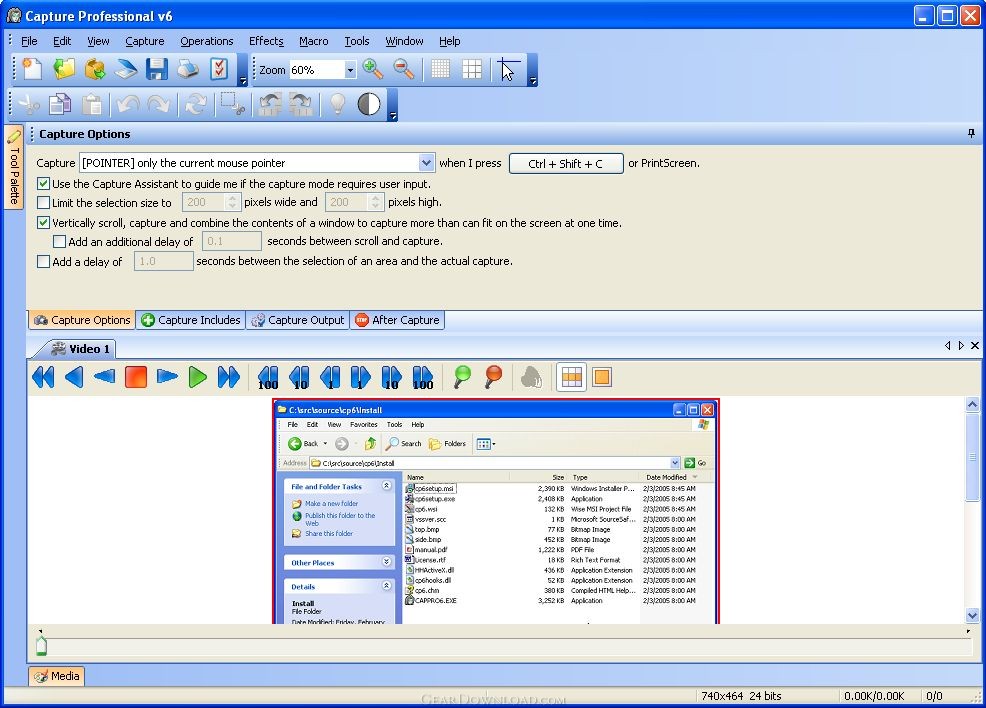Open the Effects menu
This screenshot has height=708, width=986.
click(266, 41)
